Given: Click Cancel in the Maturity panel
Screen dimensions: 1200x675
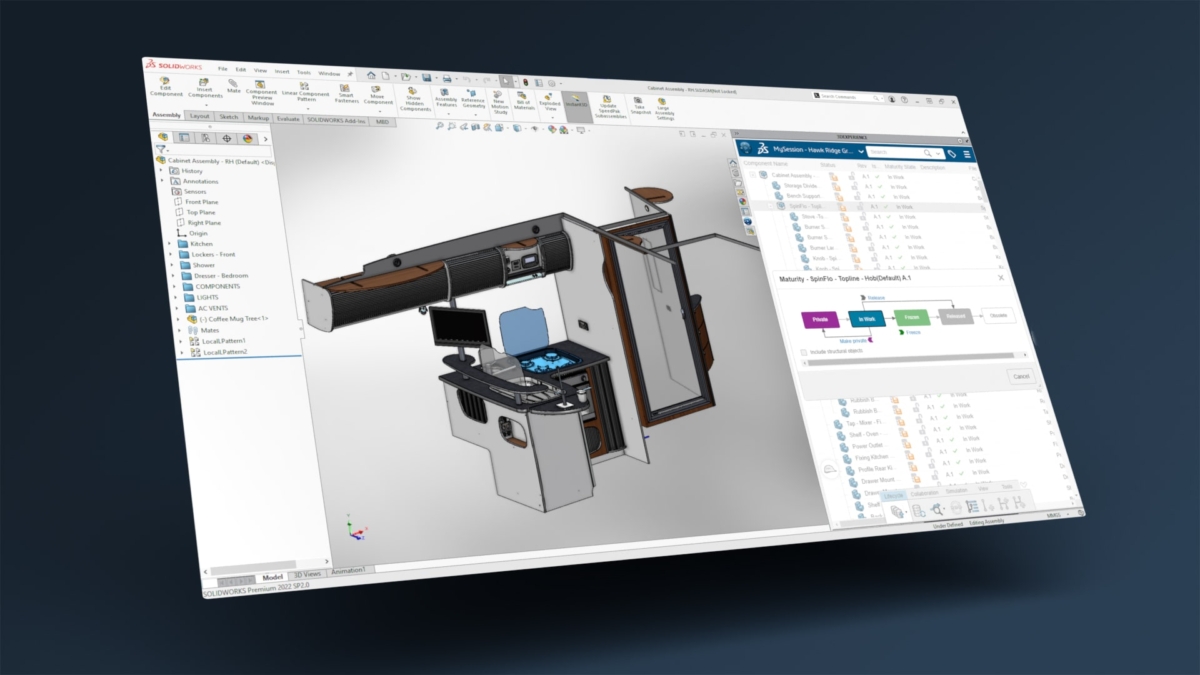Looking at the screenshot, I should (1021, 375).
